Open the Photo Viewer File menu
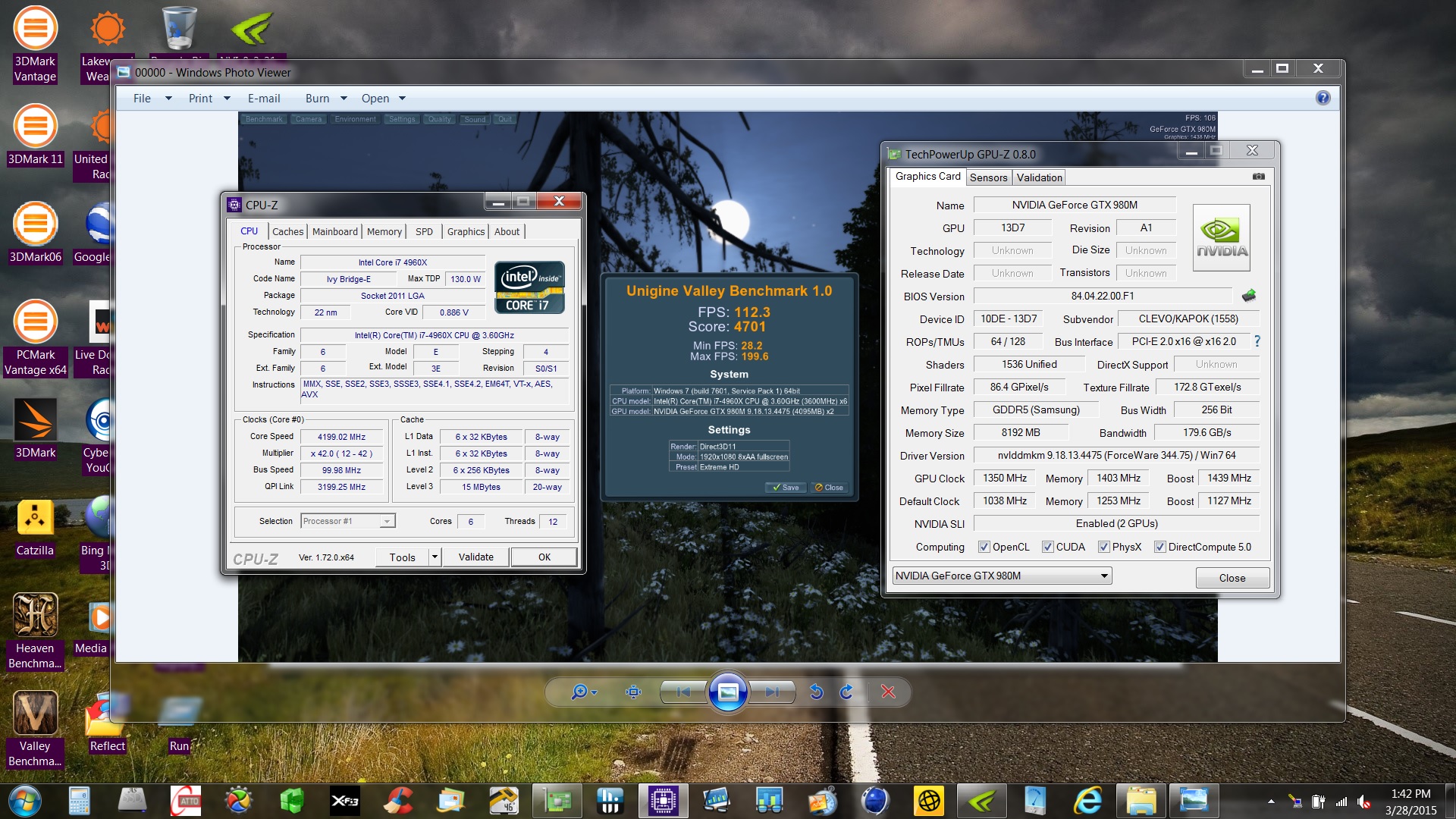Image resolution: width=1456 pixels, height=819 pixels. (x=152, y=98)
